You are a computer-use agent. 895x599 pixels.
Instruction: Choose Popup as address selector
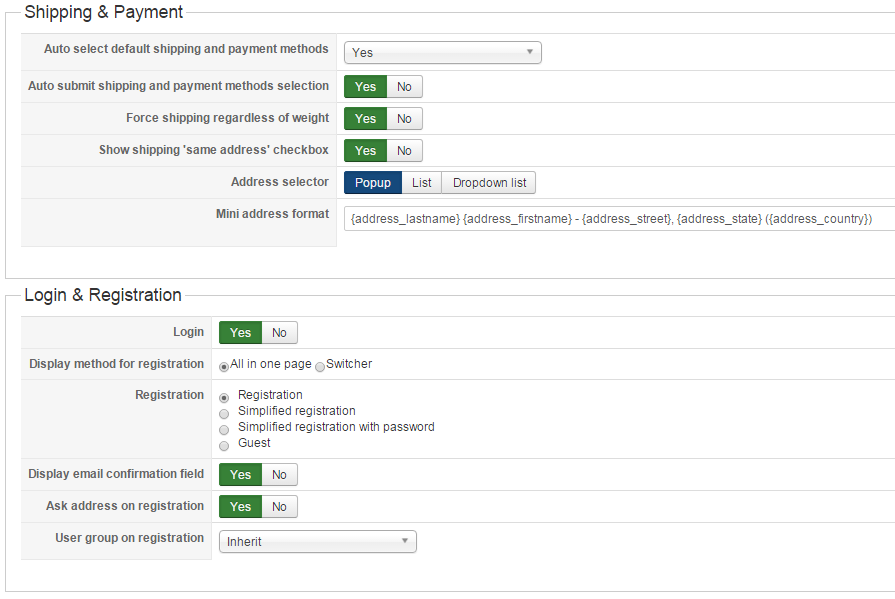[373, 183]
